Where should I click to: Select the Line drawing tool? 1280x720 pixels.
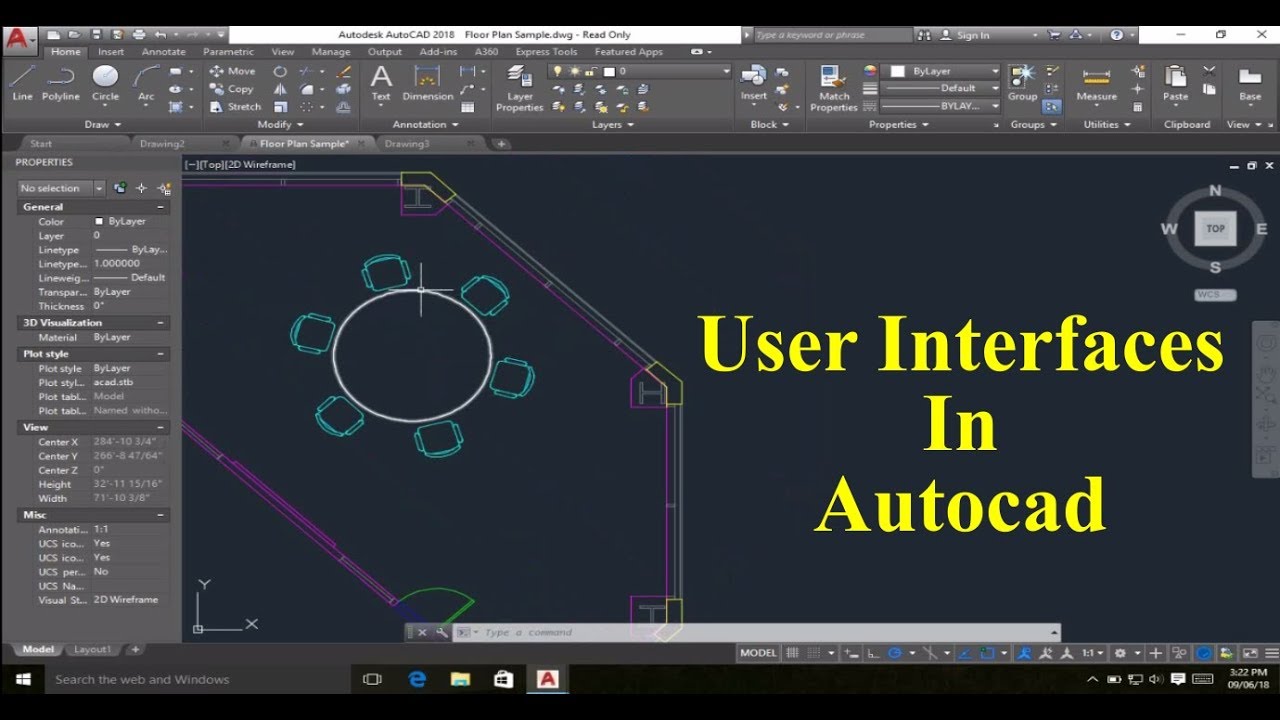pyautogui.click(x=22, y=82)
